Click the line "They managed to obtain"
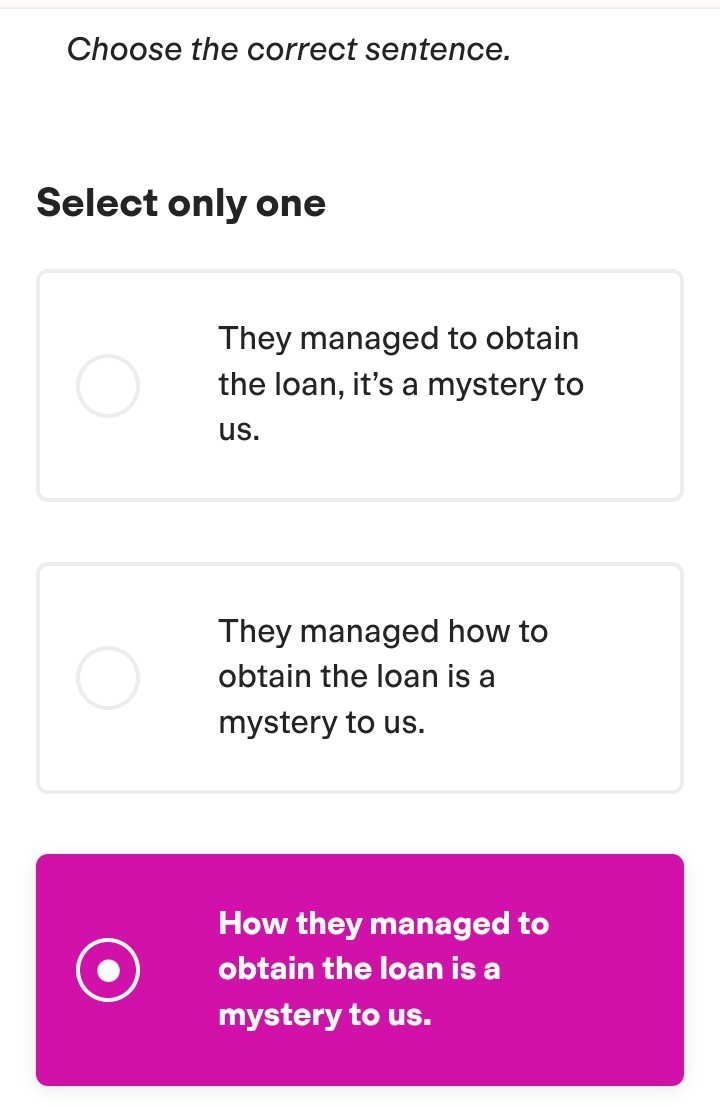Viewport: 720px width, 1107px height. [x=398, y=339]
